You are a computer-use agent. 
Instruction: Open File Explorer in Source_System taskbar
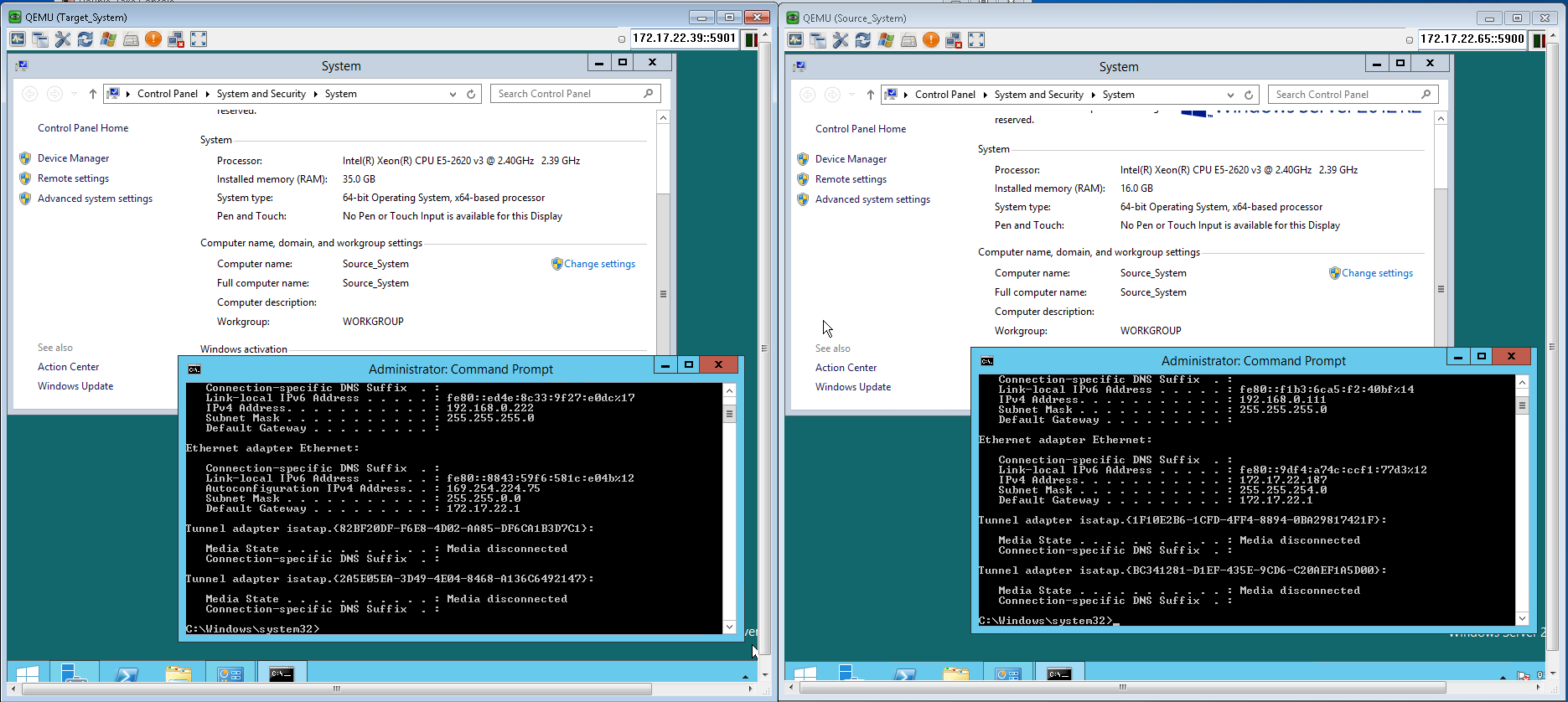coord(955,674)
